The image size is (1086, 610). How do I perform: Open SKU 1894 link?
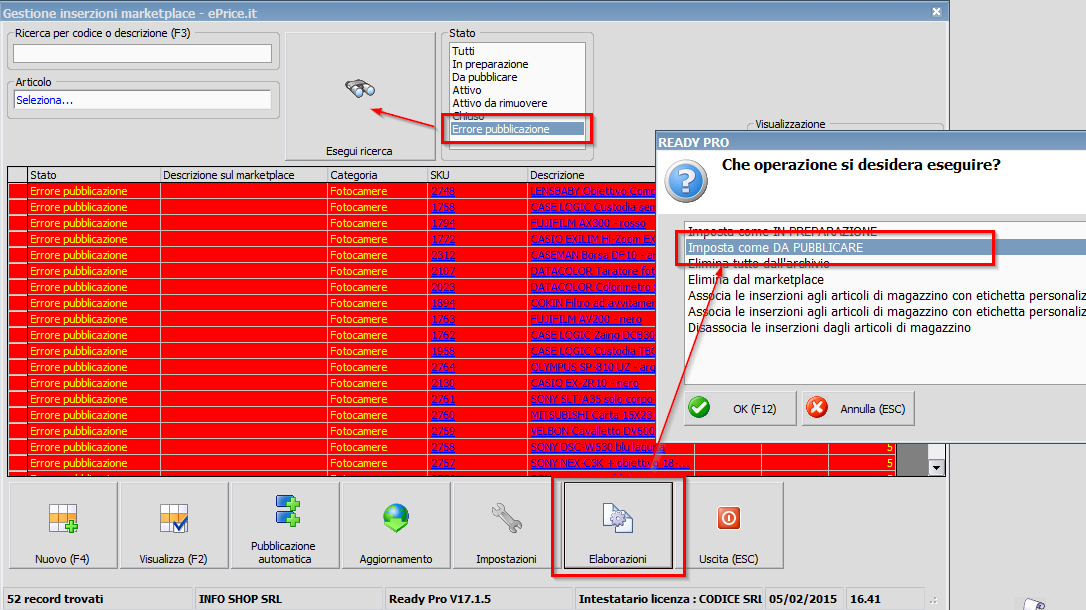(443, 303)
